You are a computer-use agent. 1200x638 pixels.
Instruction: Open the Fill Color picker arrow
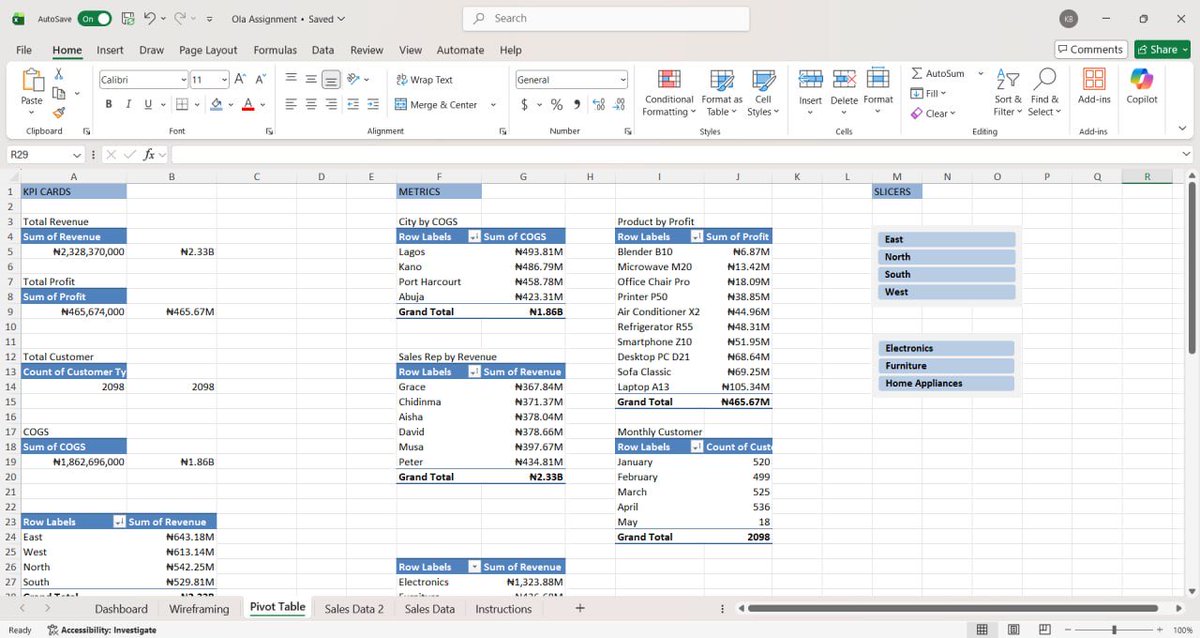[x=231, y=105]
